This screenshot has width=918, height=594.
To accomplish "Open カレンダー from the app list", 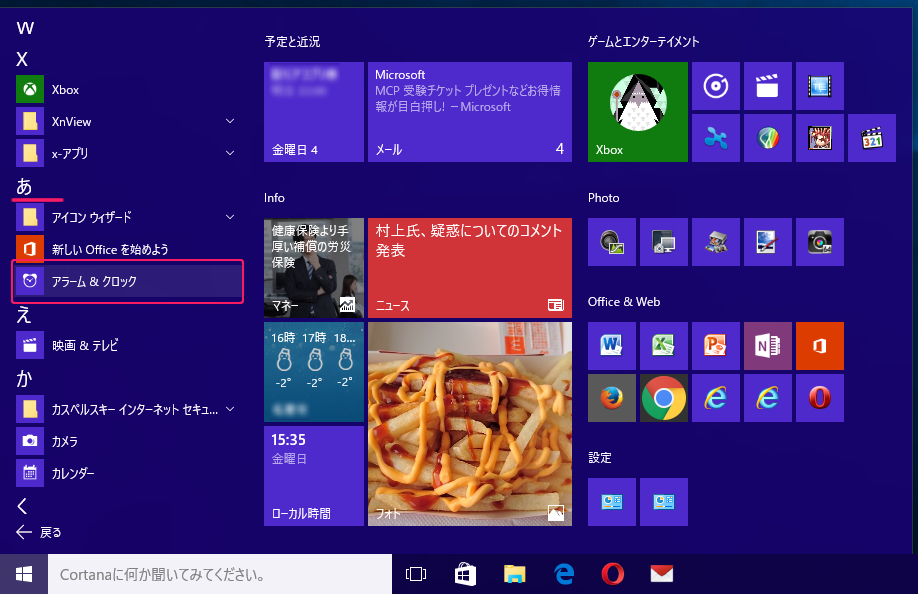I will (128, 473).
